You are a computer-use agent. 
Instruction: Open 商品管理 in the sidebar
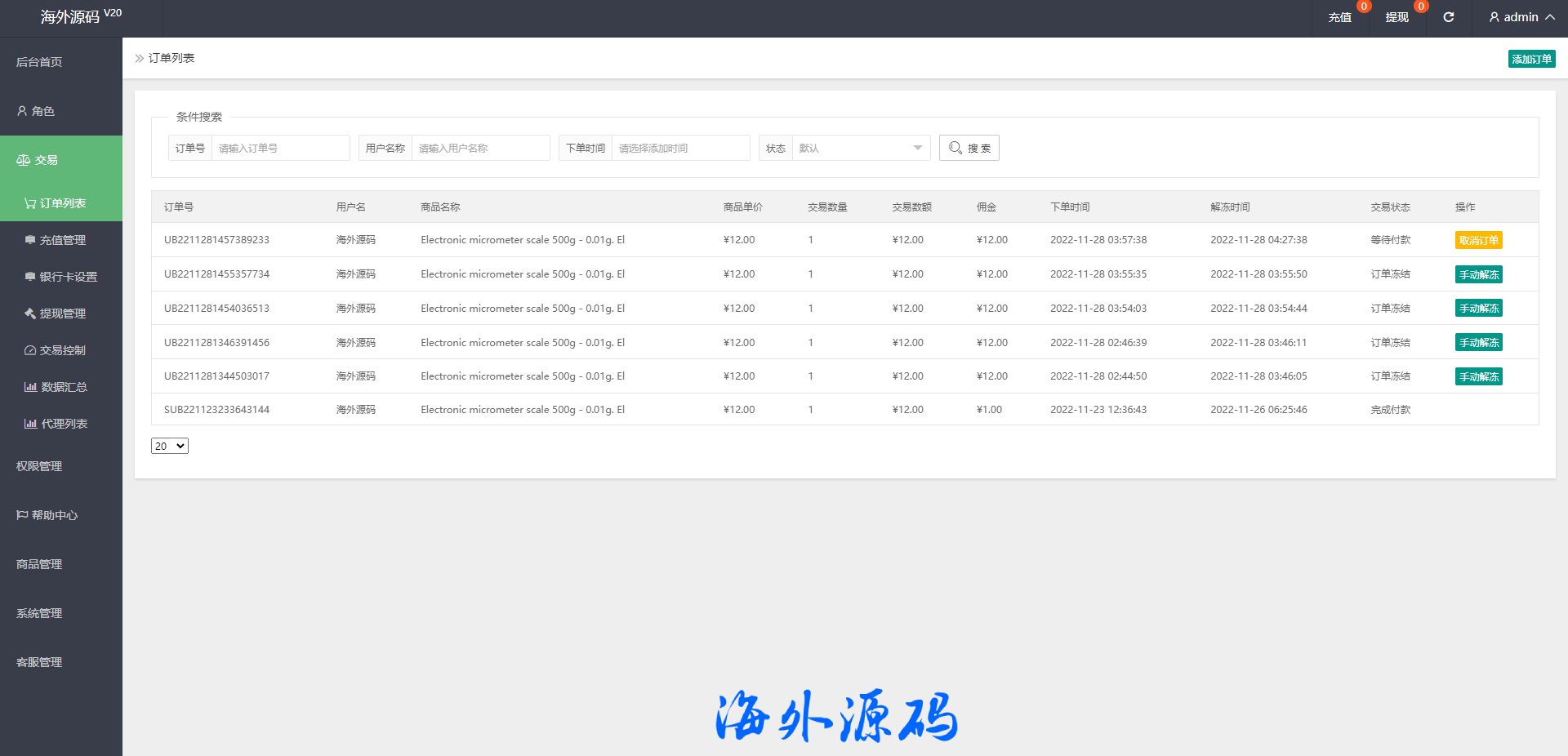coord(39,564)
